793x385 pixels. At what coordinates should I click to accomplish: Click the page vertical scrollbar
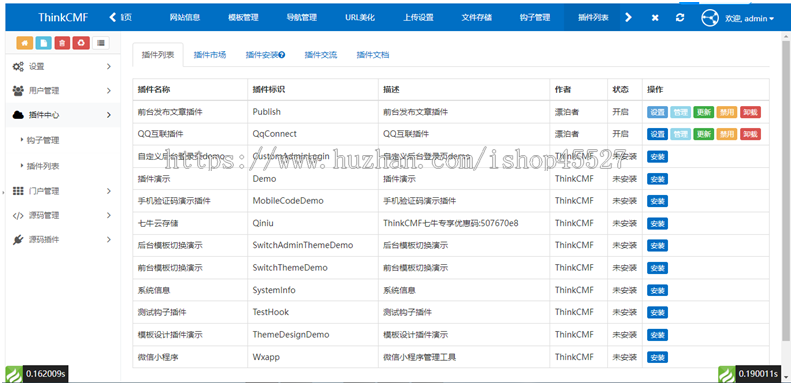[x=785, y=192]
